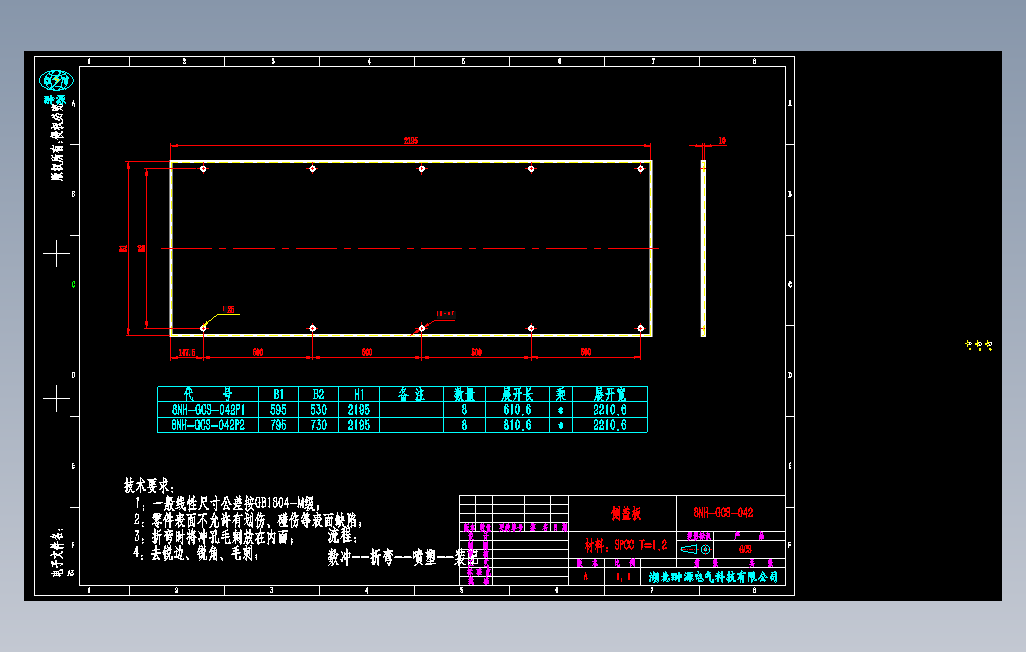Click the 流程 label text

pos(342,537)
